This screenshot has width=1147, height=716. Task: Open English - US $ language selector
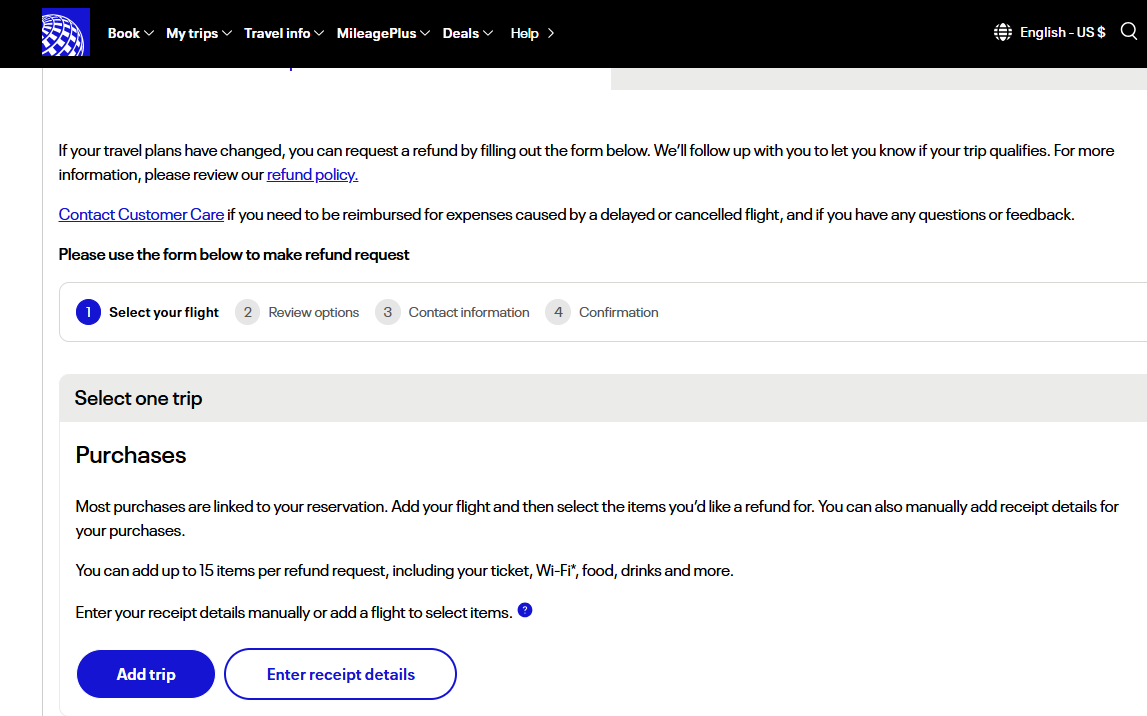[1062, 32]
